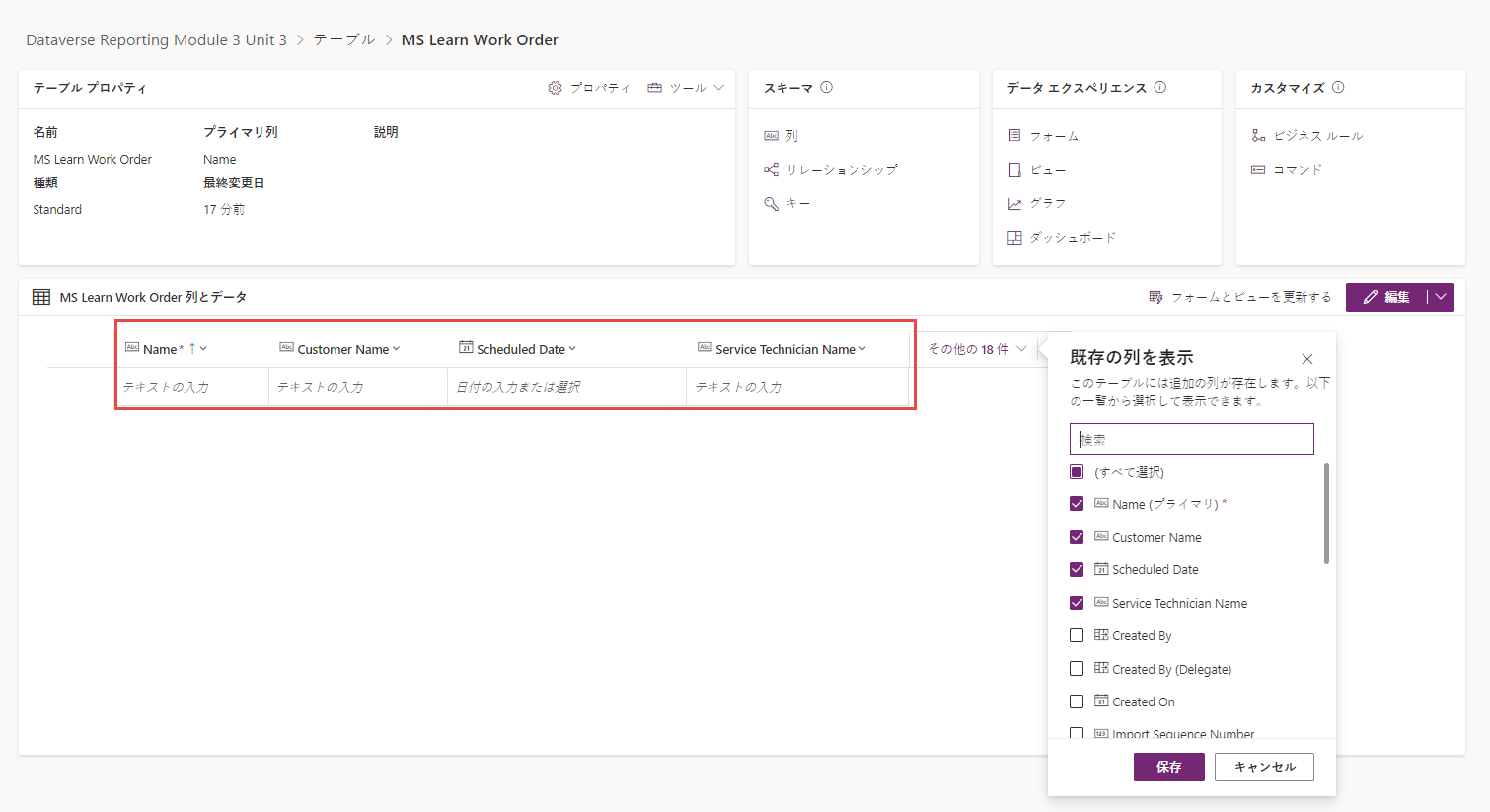Click the Customer Name テキストの入力 cell
The height and width of the screenshot is (812, 1490).
358,387
